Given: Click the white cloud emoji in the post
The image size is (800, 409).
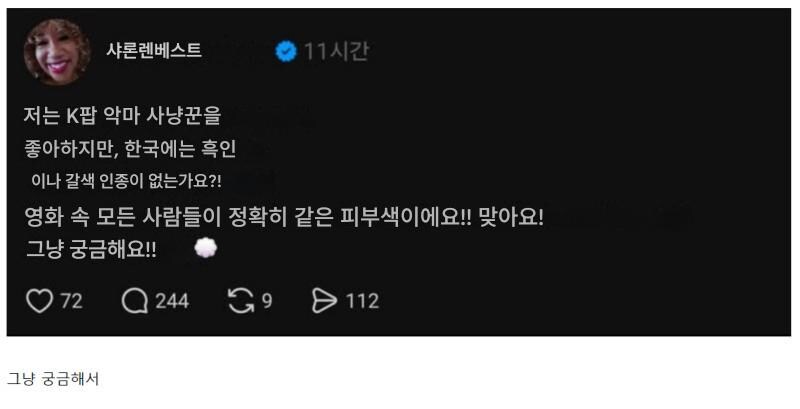Looking at the screenshot, I should pyautogui.click(x=206, y=248).
